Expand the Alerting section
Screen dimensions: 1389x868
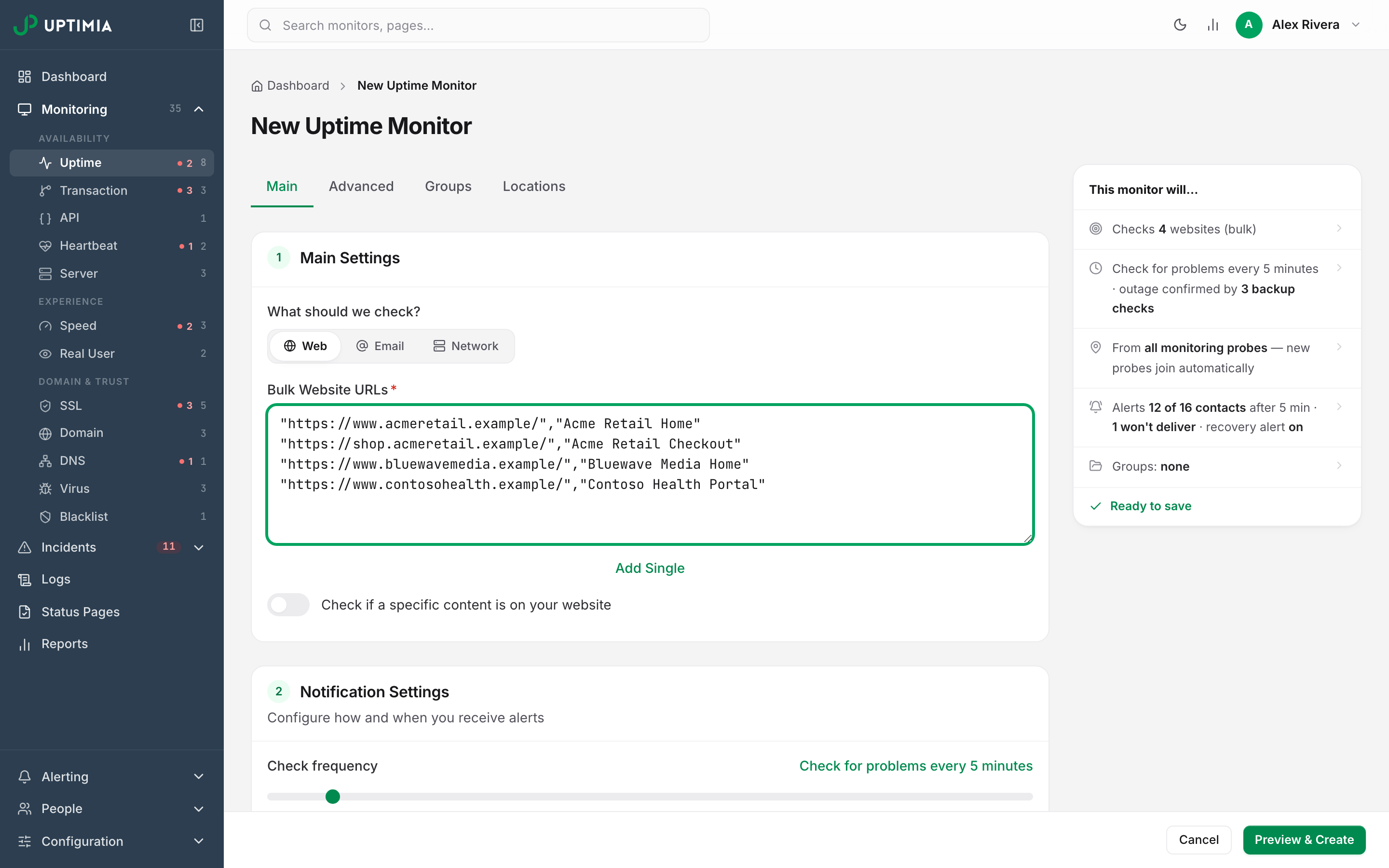199,776
